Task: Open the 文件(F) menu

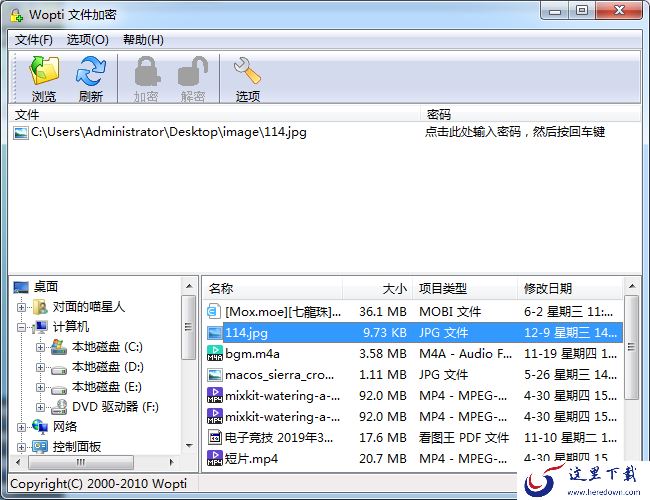Action: pyautogui.click(x=34, y=40)
